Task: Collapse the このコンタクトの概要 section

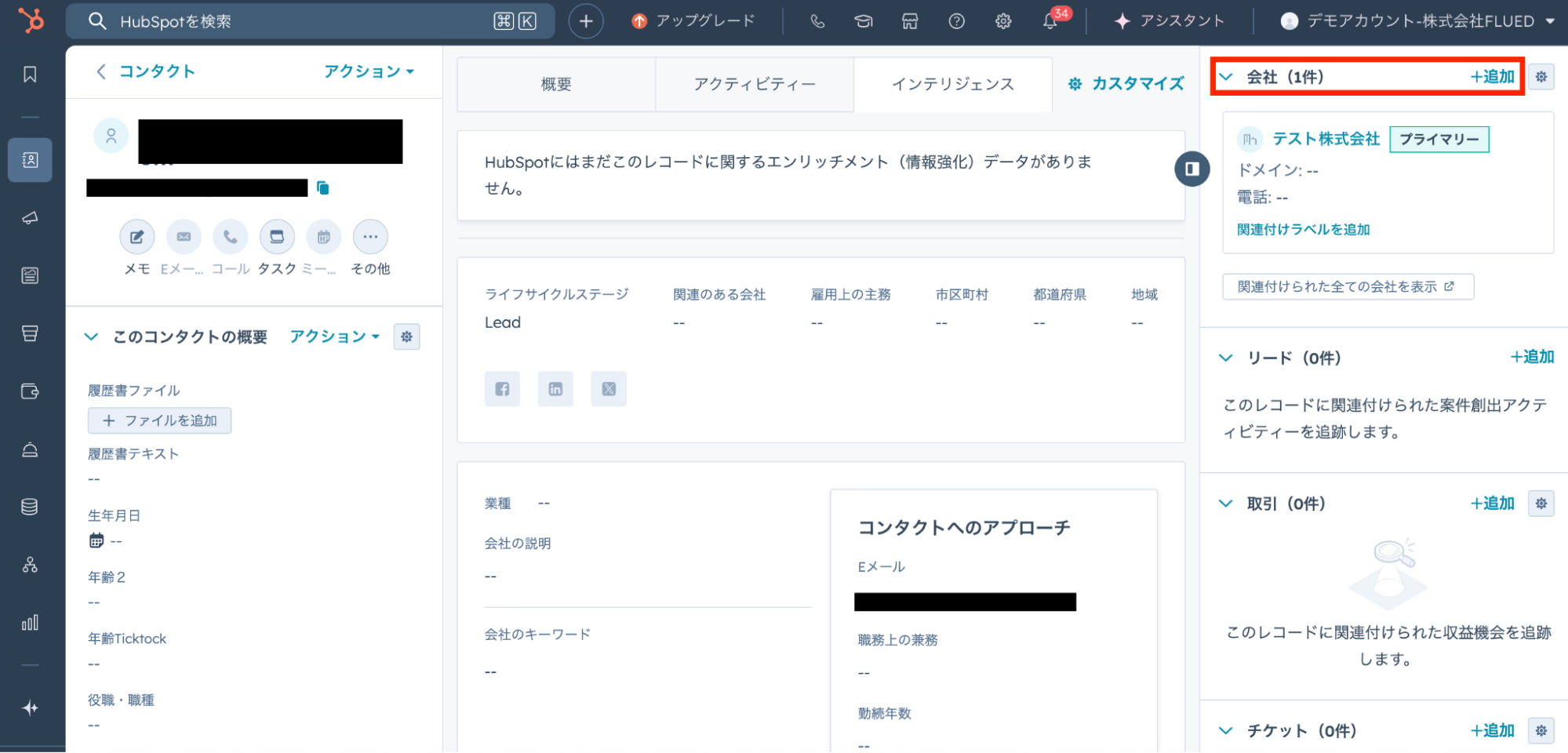Action: pyautogui.click(x=92, y=336)
